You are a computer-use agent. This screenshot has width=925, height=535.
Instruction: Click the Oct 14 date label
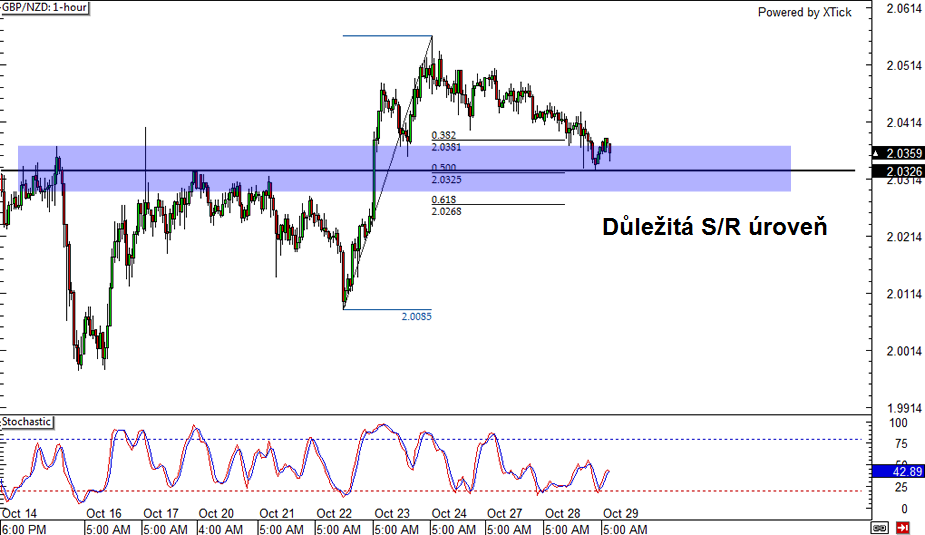tap(19, 513)
